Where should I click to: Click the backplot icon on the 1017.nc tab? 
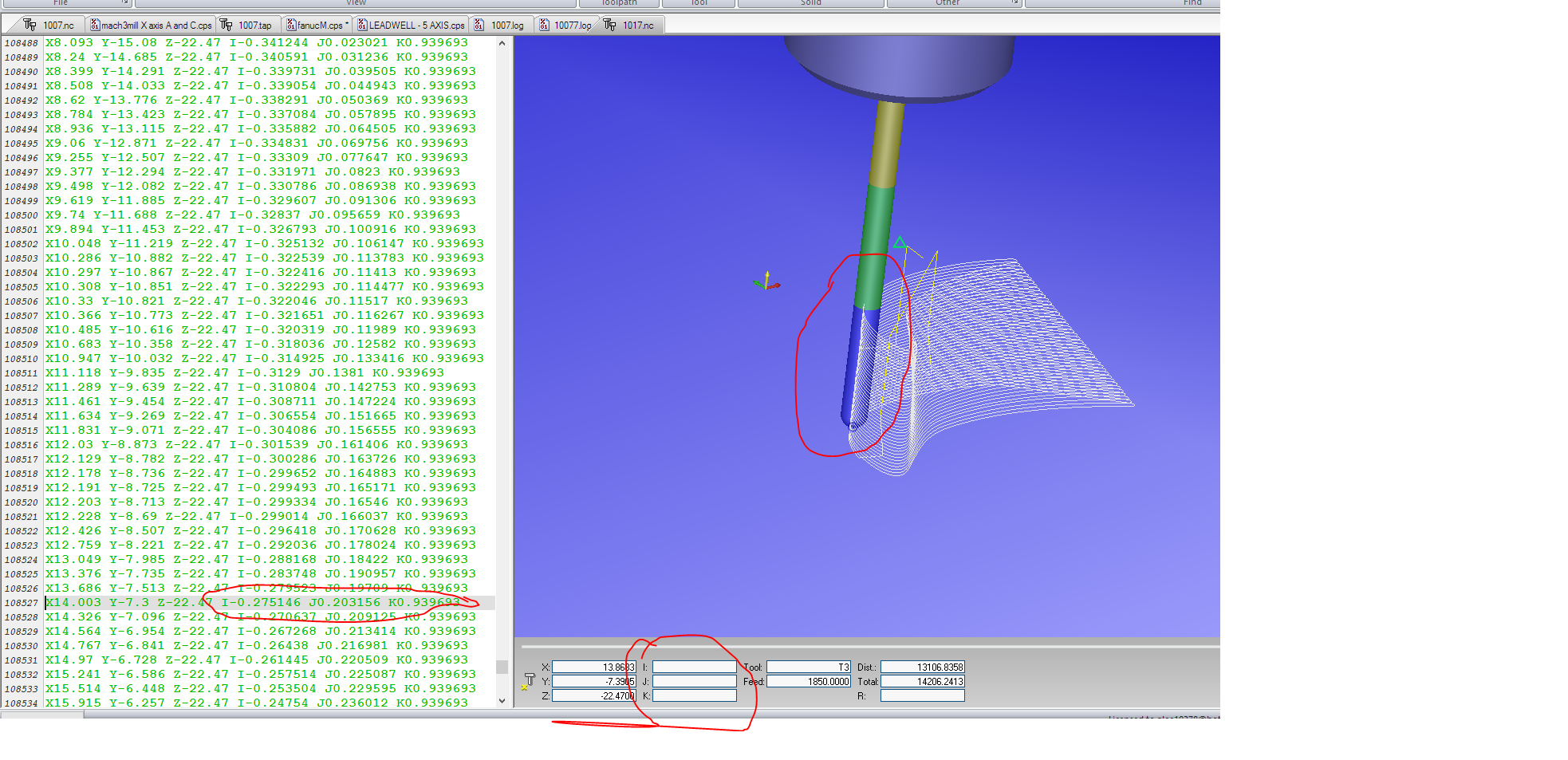pyautogui.click(x=609, y=24)
